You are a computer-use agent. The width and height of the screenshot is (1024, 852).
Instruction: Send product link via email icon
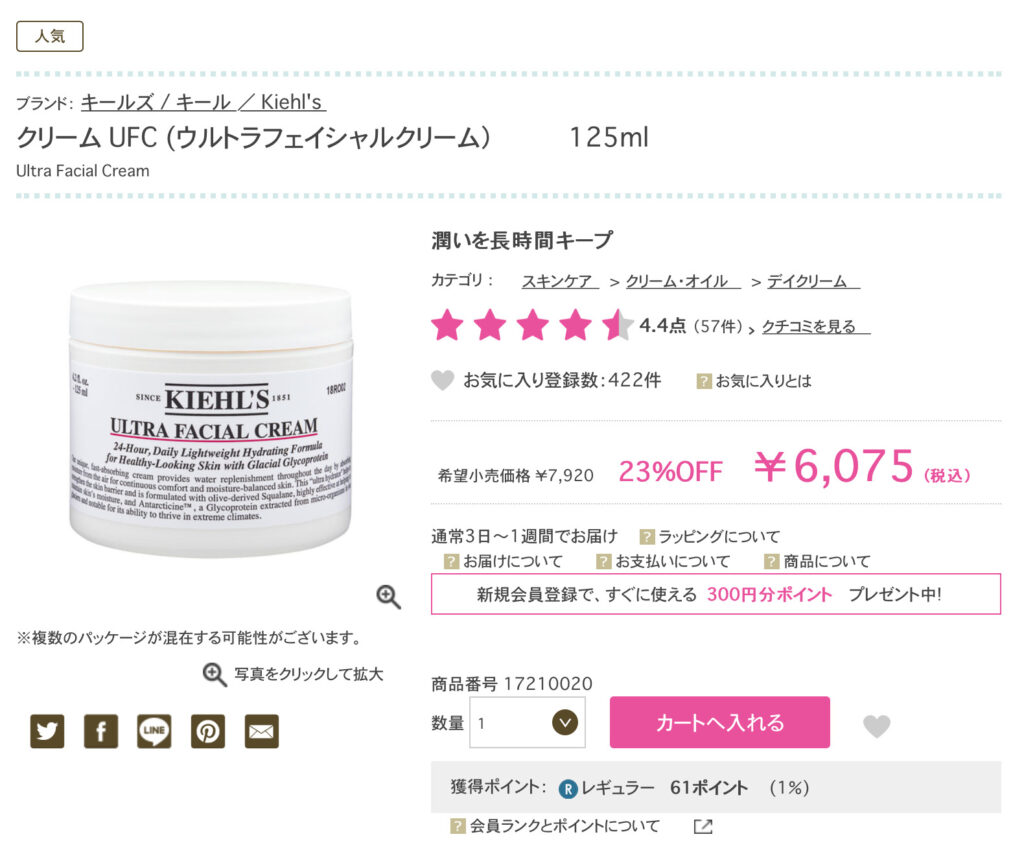tap(261, 731)
